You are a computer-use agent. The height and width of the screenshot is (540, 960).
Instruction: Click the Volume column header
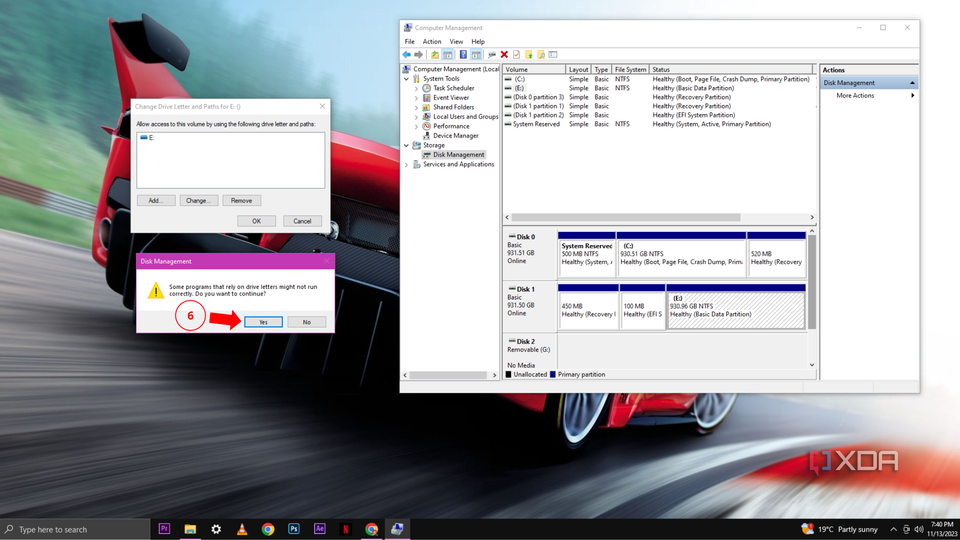[x=534, y=69]
